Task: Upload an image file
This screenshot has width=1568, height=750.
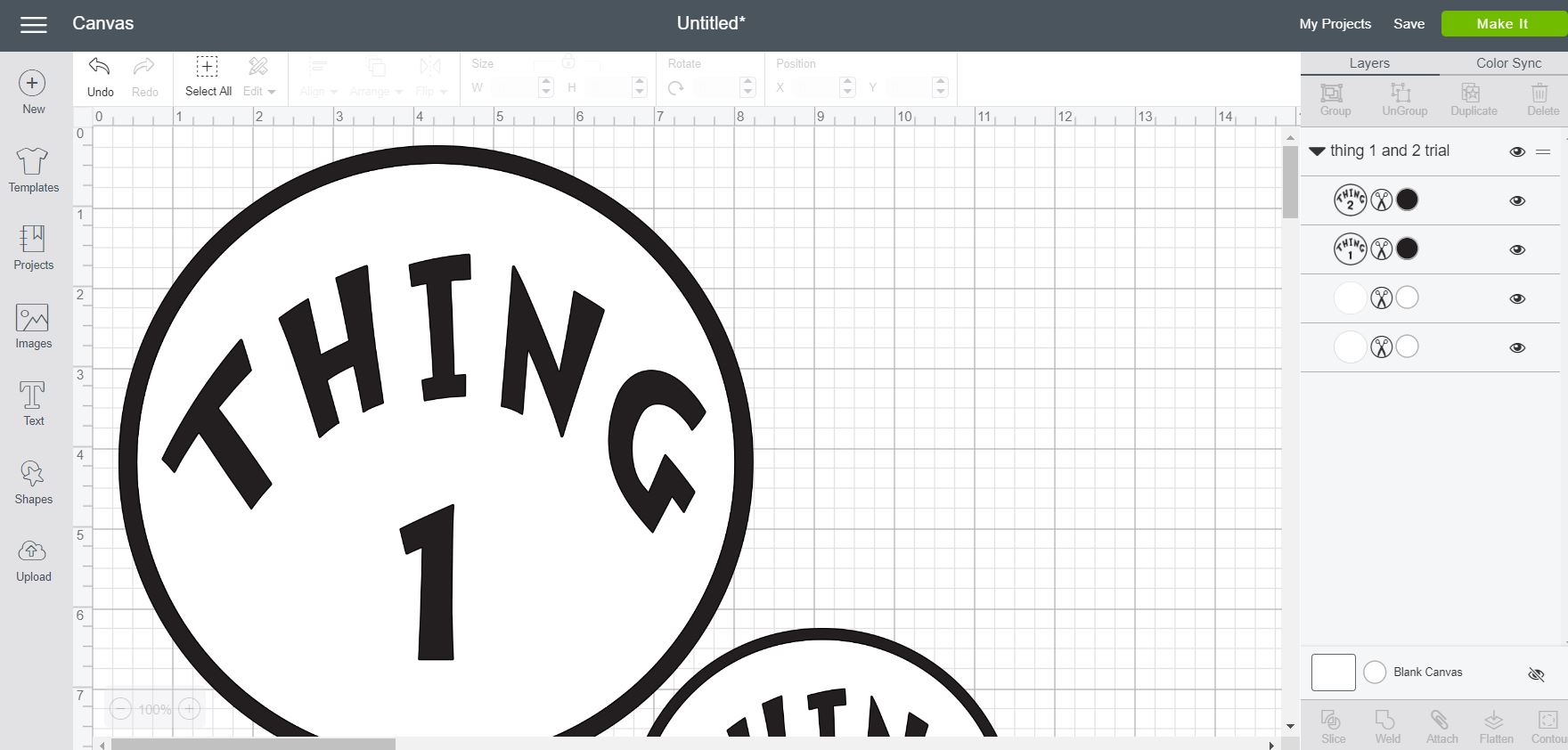Action: tap(33, 560)
